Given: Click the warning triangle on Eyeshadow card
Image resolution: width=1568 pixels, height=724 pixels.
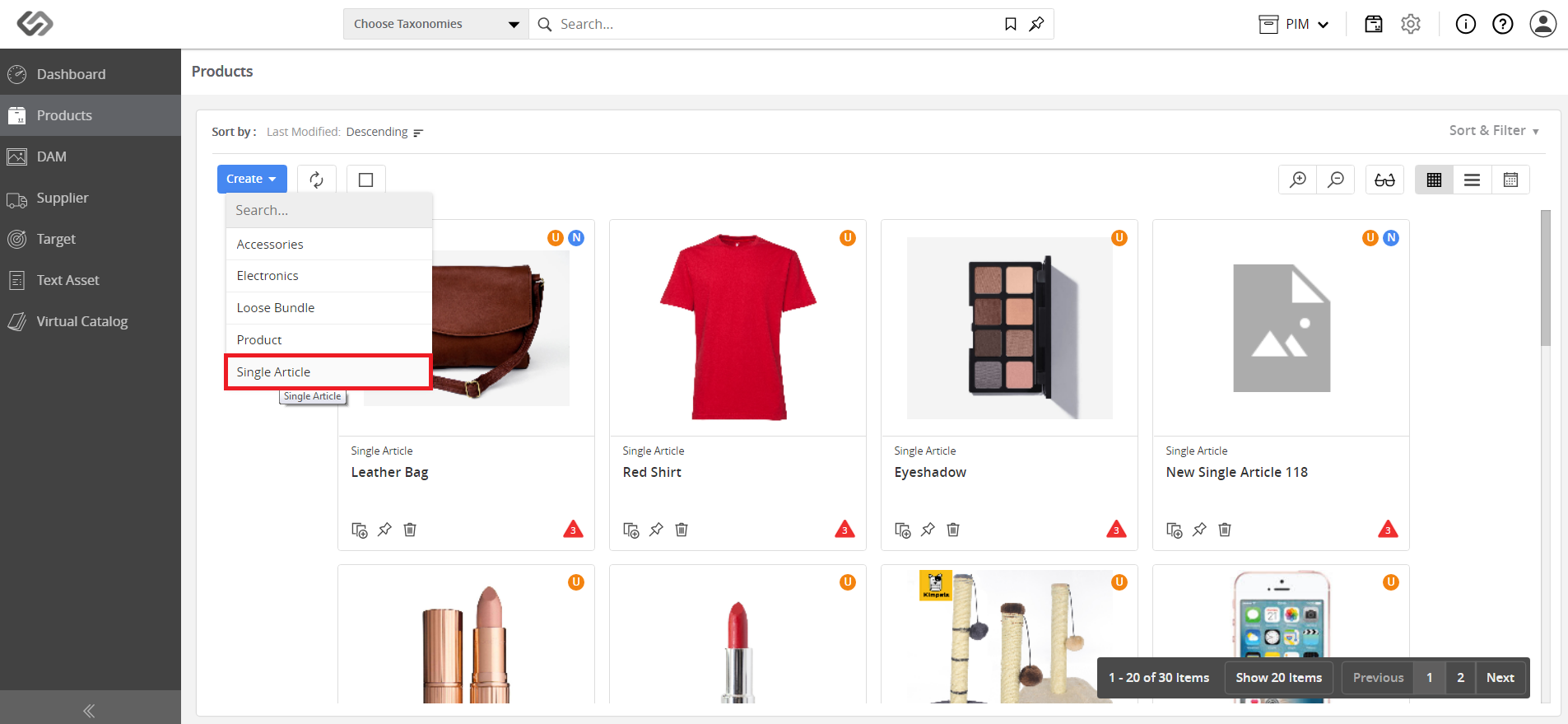Looking at the screenshot, I should [x=1116, y=529].
